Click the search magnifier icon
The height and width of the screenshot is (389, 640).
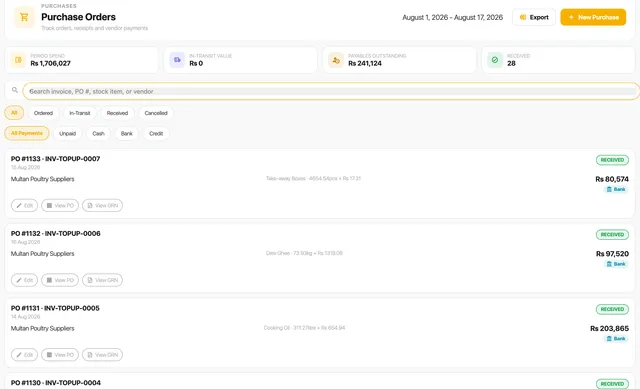tap(15, 90)
